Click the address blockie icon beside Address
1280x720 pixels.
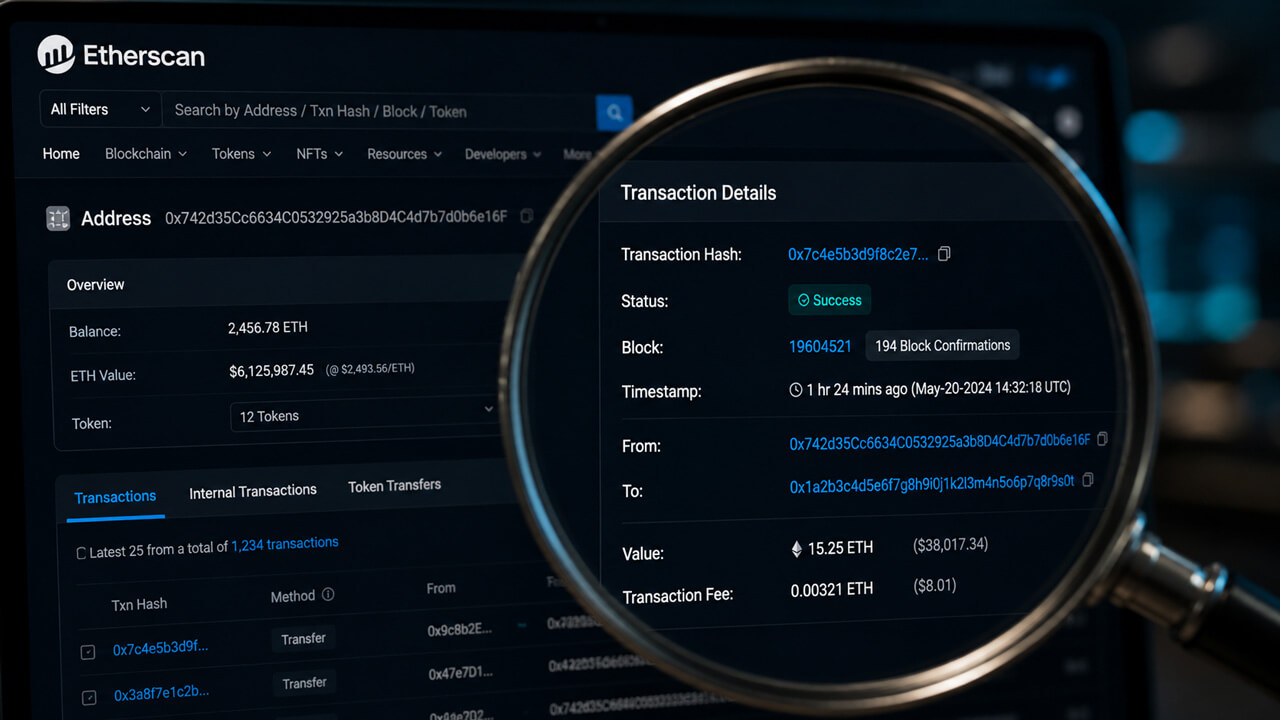coord(58,219)
